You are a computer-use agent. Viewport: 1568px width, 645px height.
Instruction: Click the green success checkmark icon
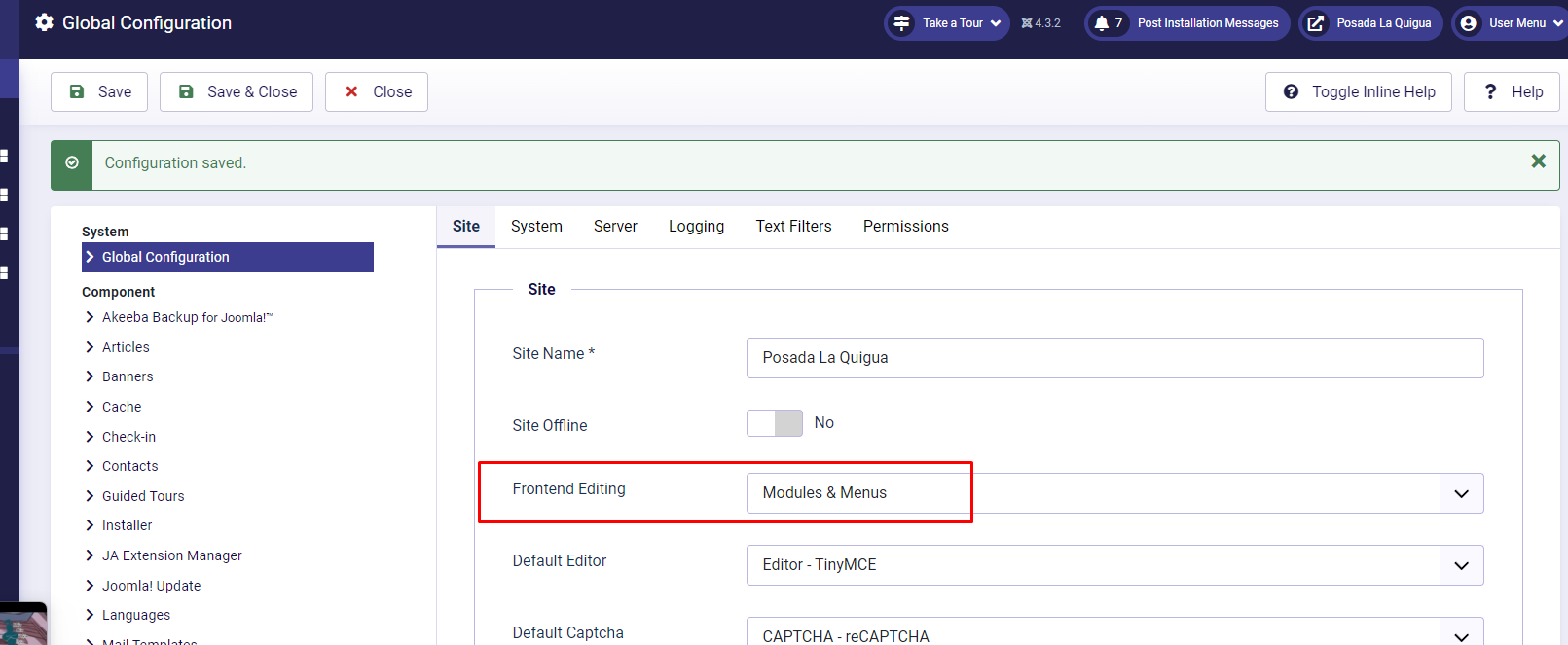coord(72,163)
